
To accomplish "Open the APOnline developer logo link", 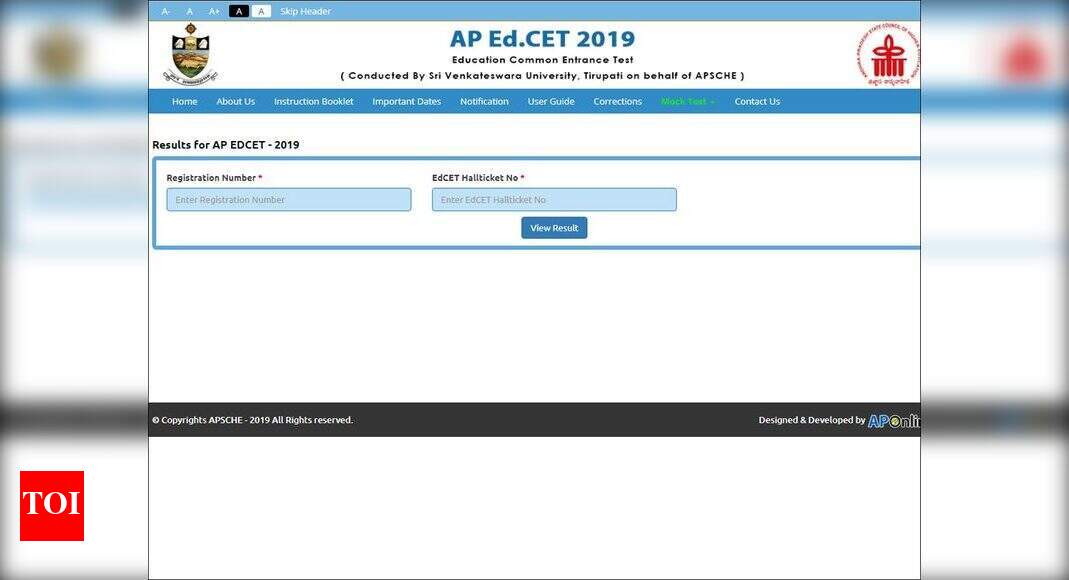I will point(893,421).
